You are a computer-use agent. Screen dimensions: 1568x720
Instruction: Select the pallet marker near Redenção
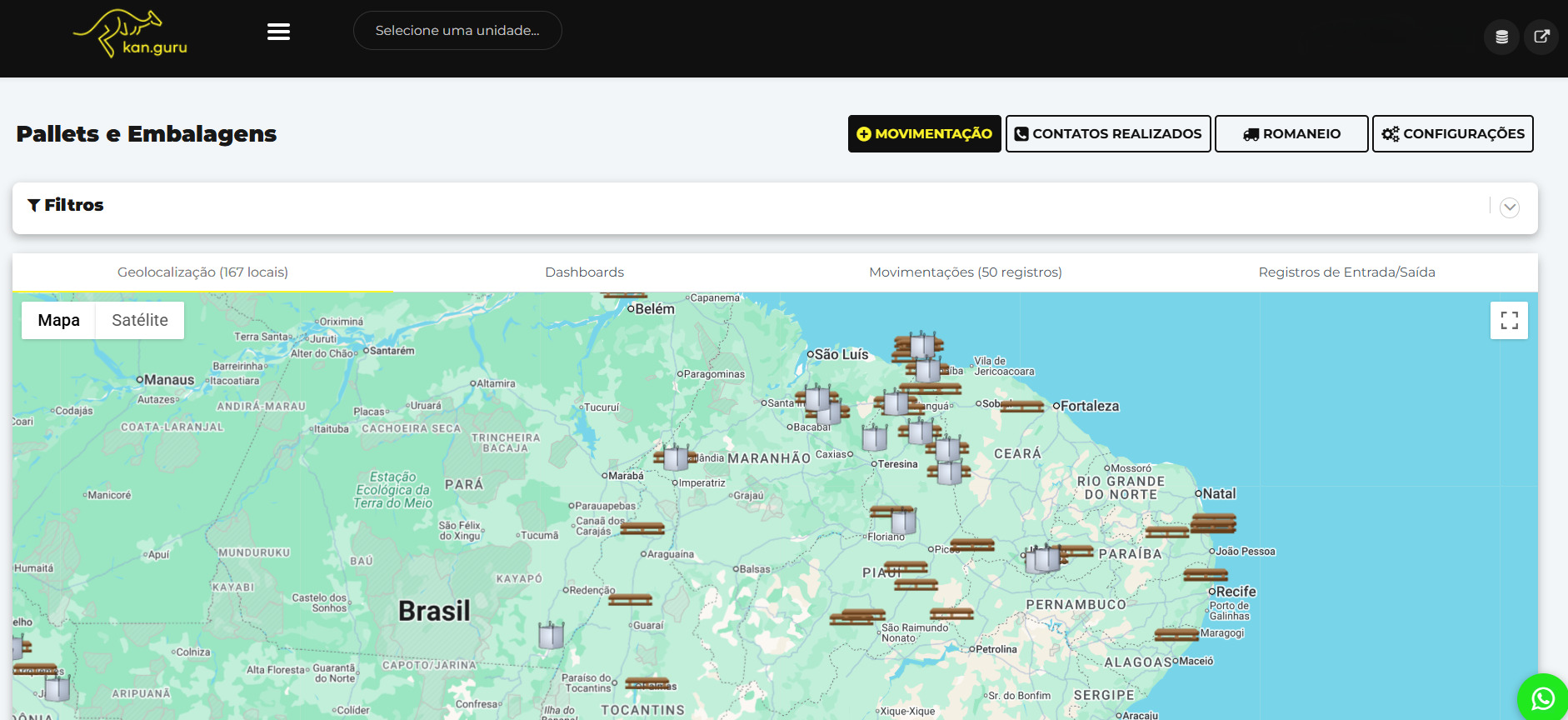630,599
